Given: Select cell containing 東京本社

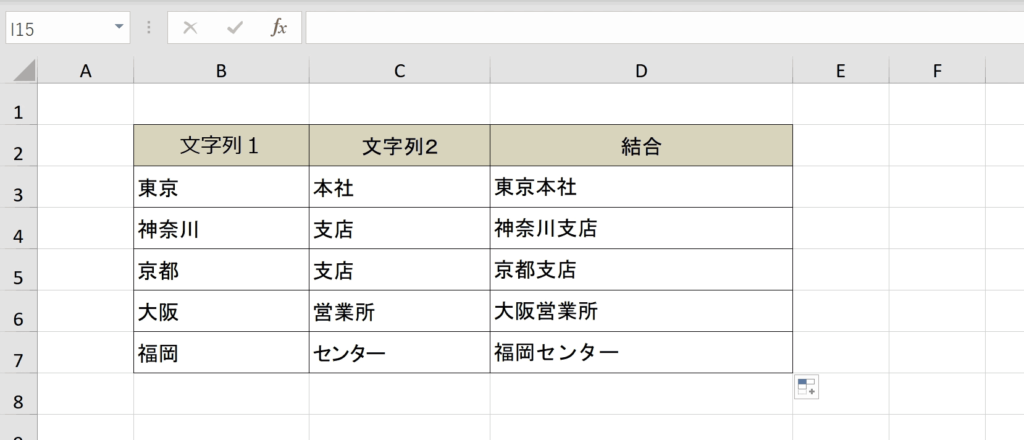Looking at the screenshot, I should 641,187.
